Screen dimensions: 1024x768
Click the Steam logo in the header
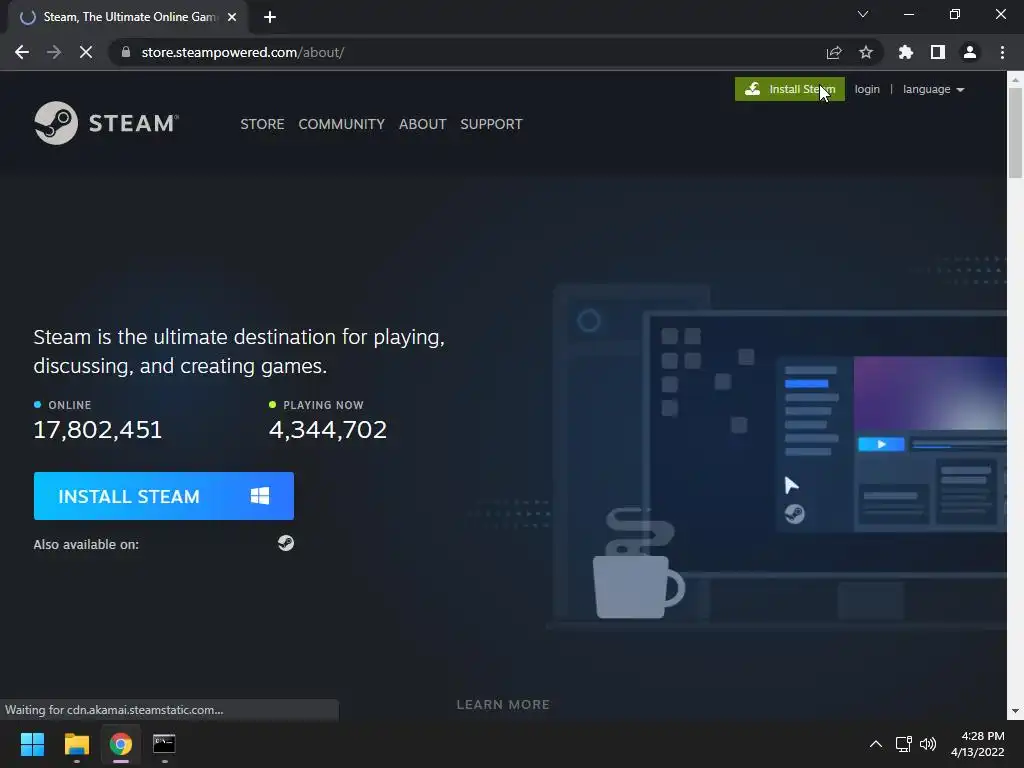106,123
